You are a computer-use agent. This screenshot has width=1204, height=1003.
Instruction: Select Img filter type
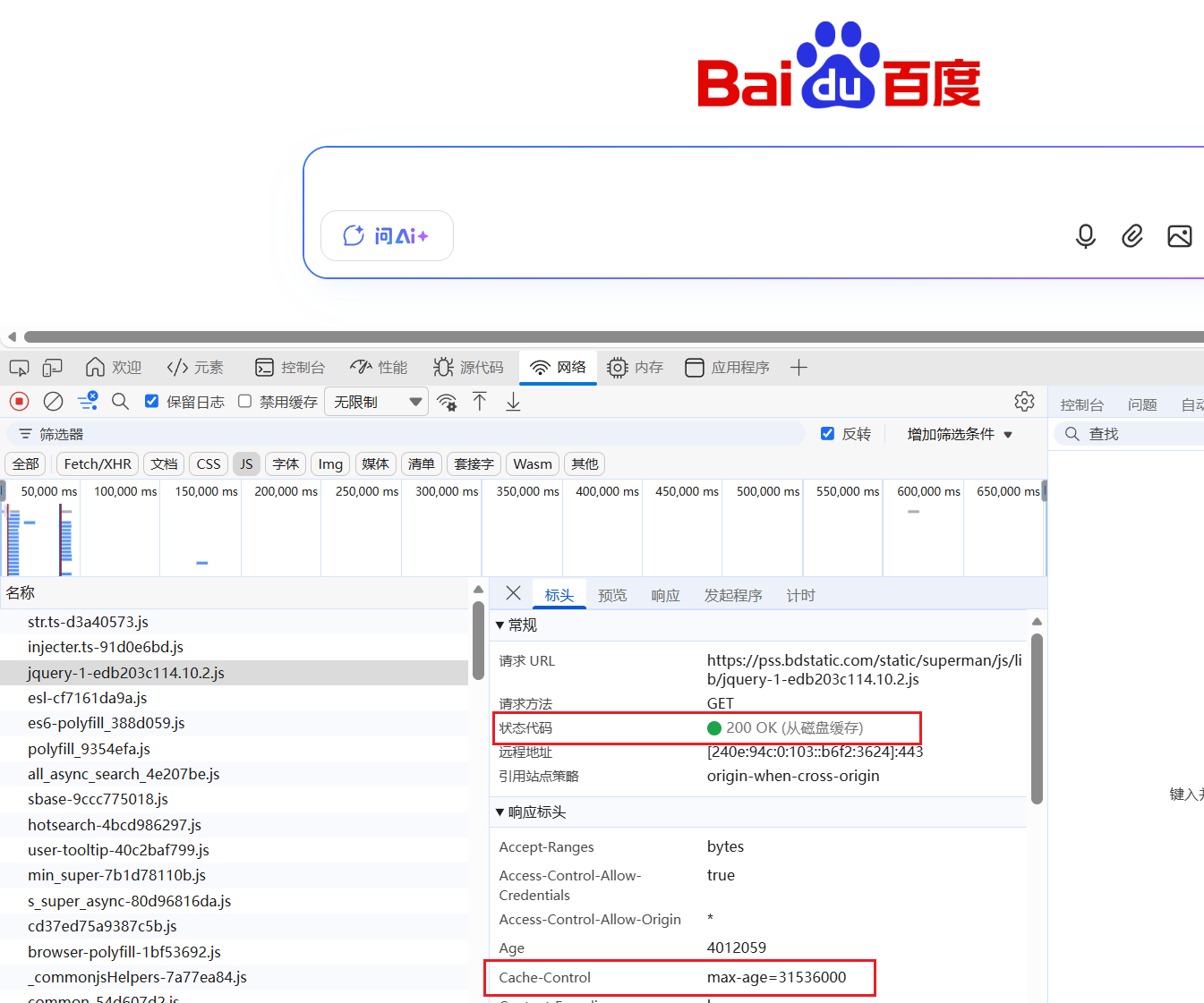pos(330,464)
